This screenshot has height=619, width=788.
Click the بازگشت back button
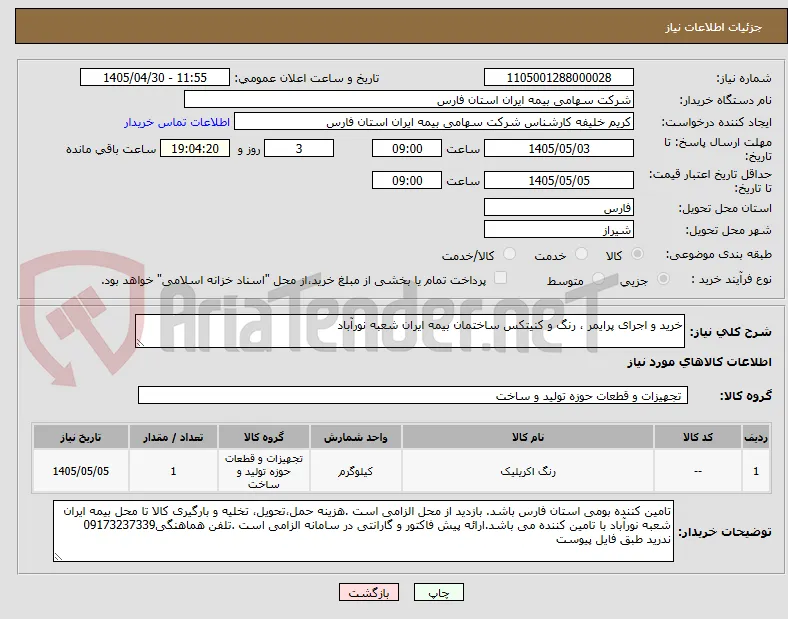(x=369, y=592)
